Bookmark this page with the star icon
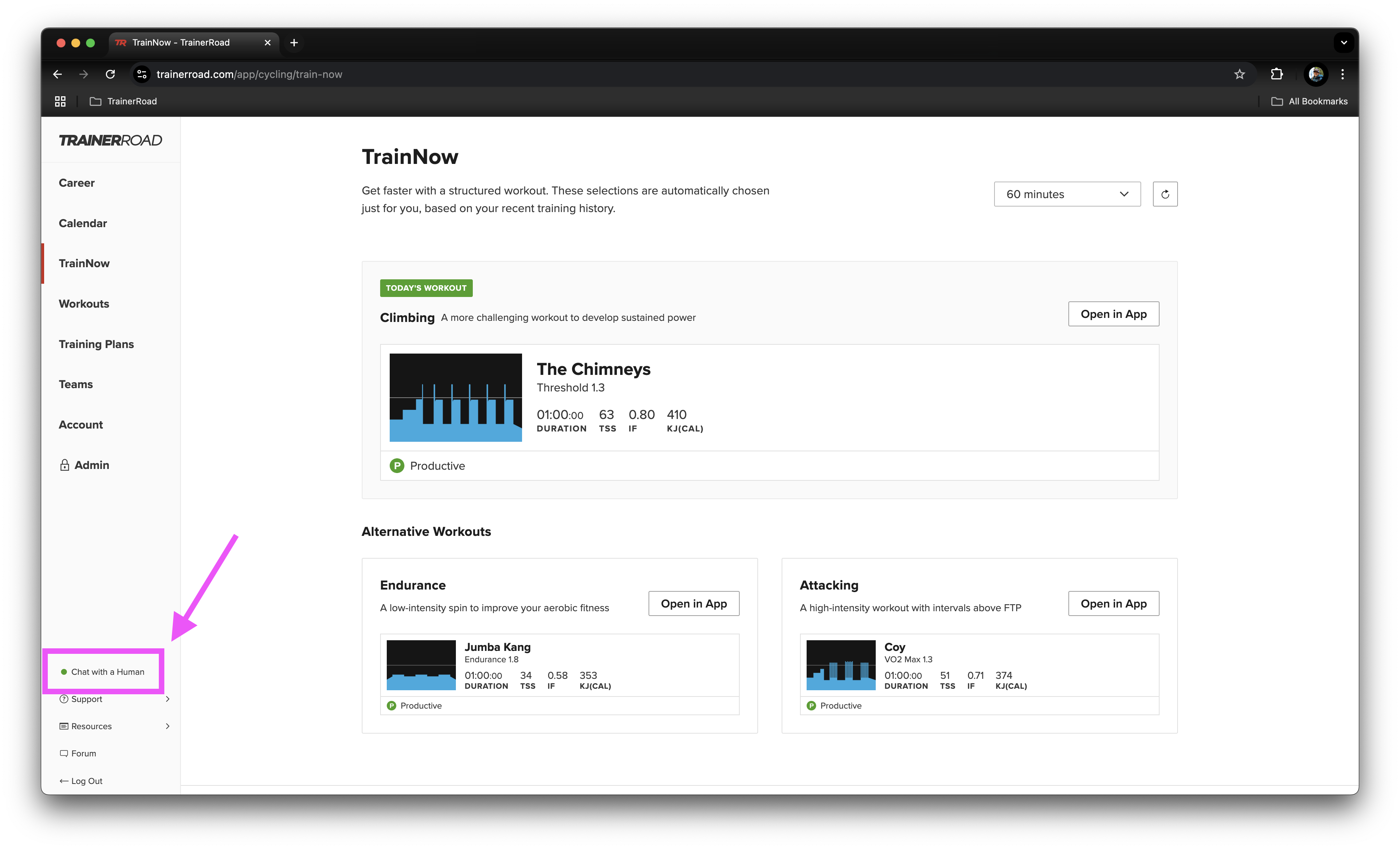Screen dimensions: 1400x849 [x=1239, y=74]
